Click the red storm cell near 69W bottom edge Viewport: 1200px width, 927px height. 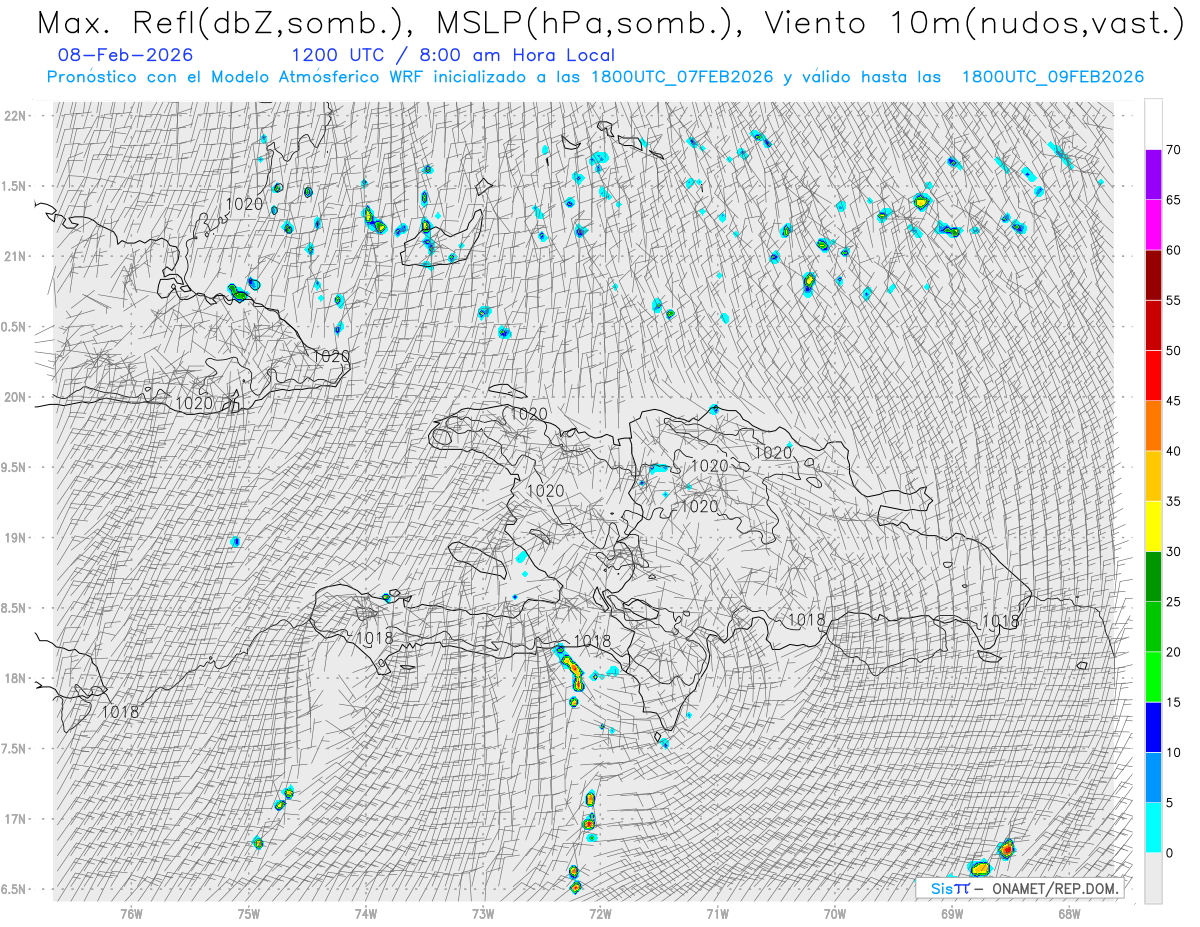[x=1006, y=849]
